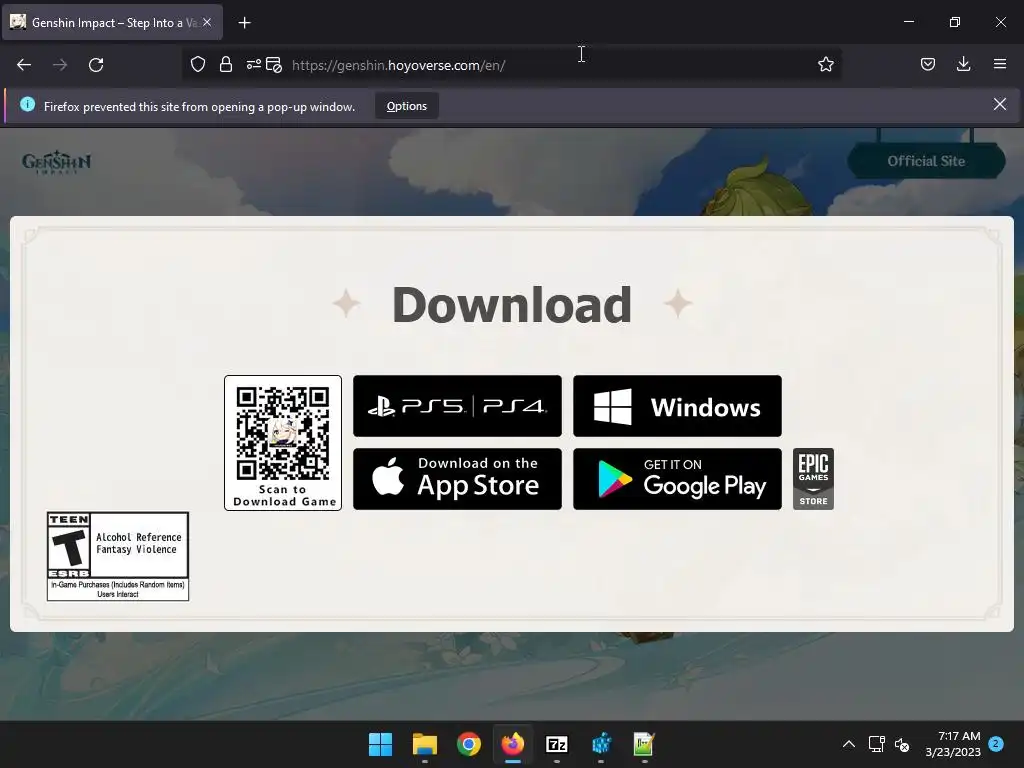Reload the current page
1024x768 pixels.
pos(96,65)
